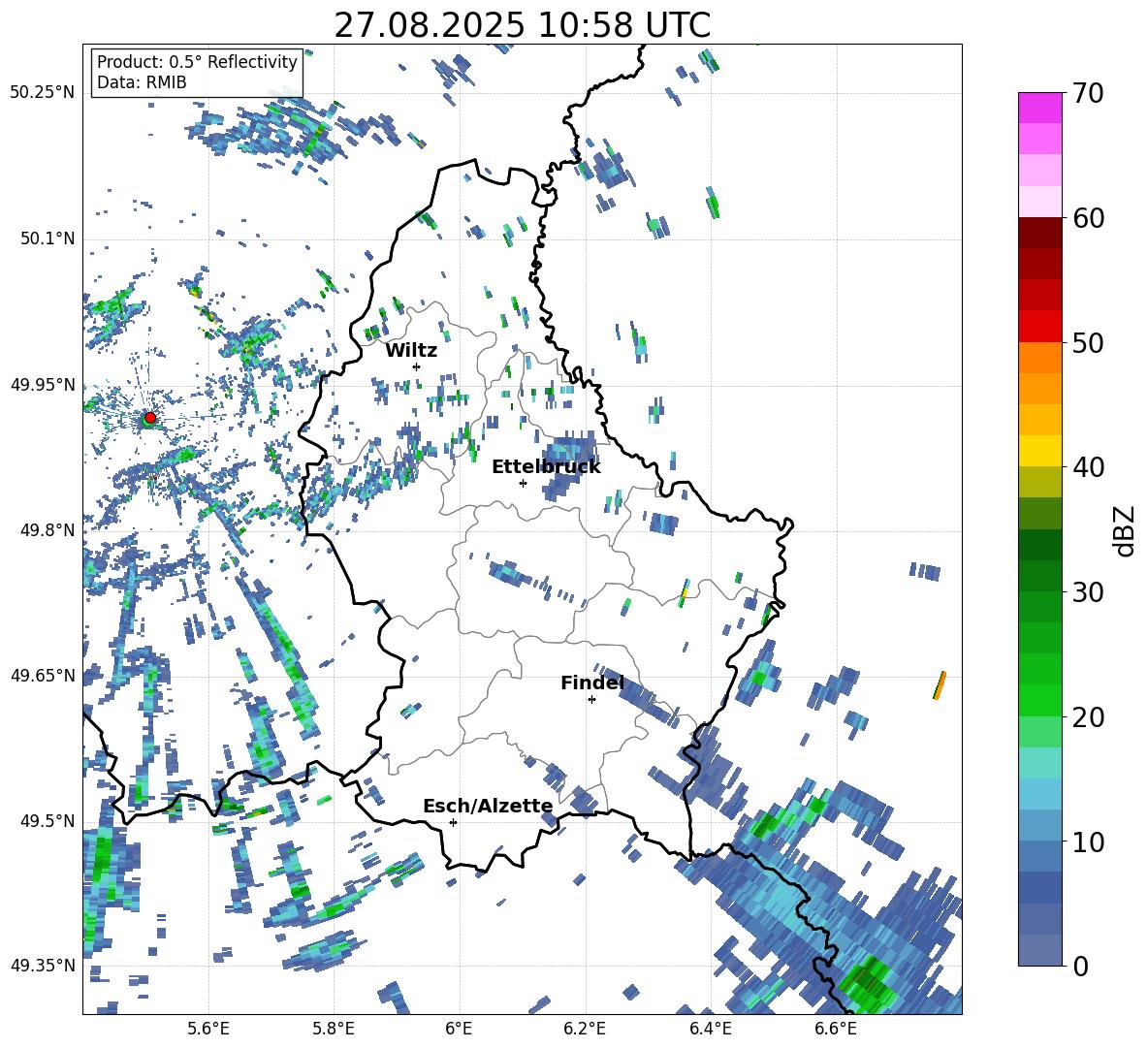Click the 70 tick label on colorbar
Screen dimensions: 1148x1048
point(1088,94)
